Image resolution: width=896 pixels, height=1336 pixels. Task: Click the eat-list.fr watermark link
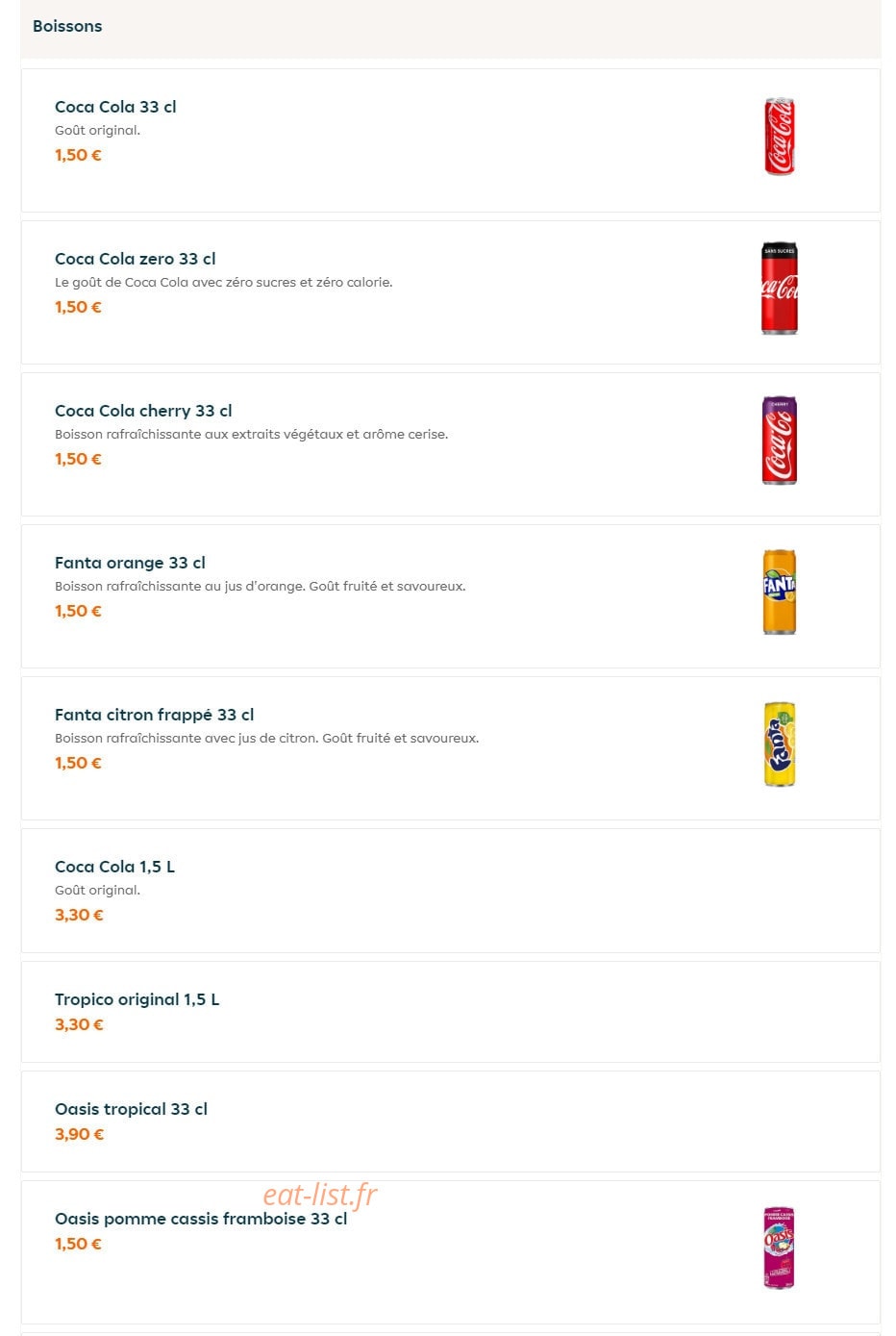coord(320,1195)
